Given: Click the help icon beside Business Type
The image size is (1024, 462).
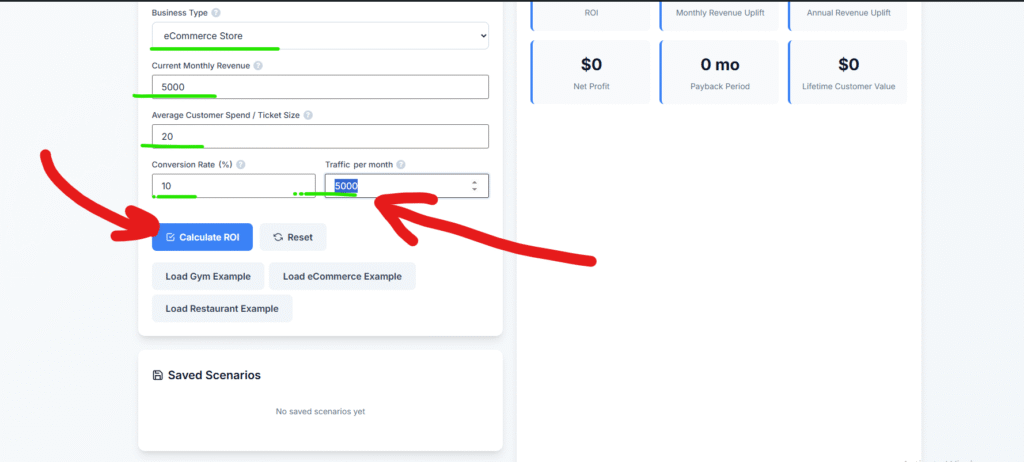Looking at the screenshot, I should coord(216,13).
